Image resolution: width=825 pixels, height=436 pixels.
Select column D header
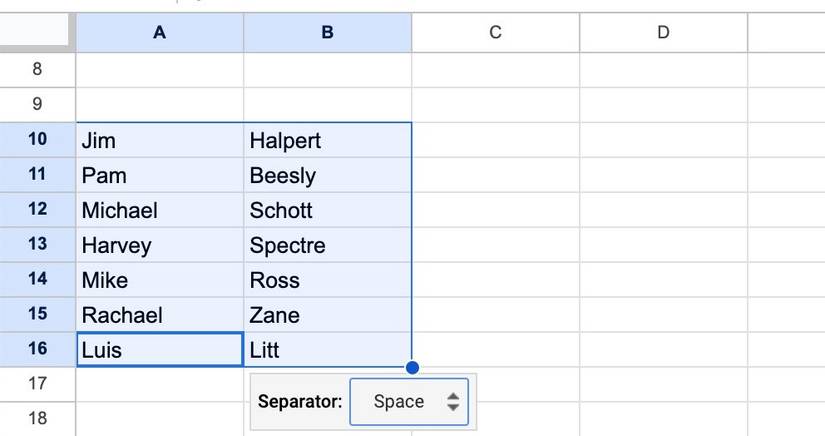point(663,32)
